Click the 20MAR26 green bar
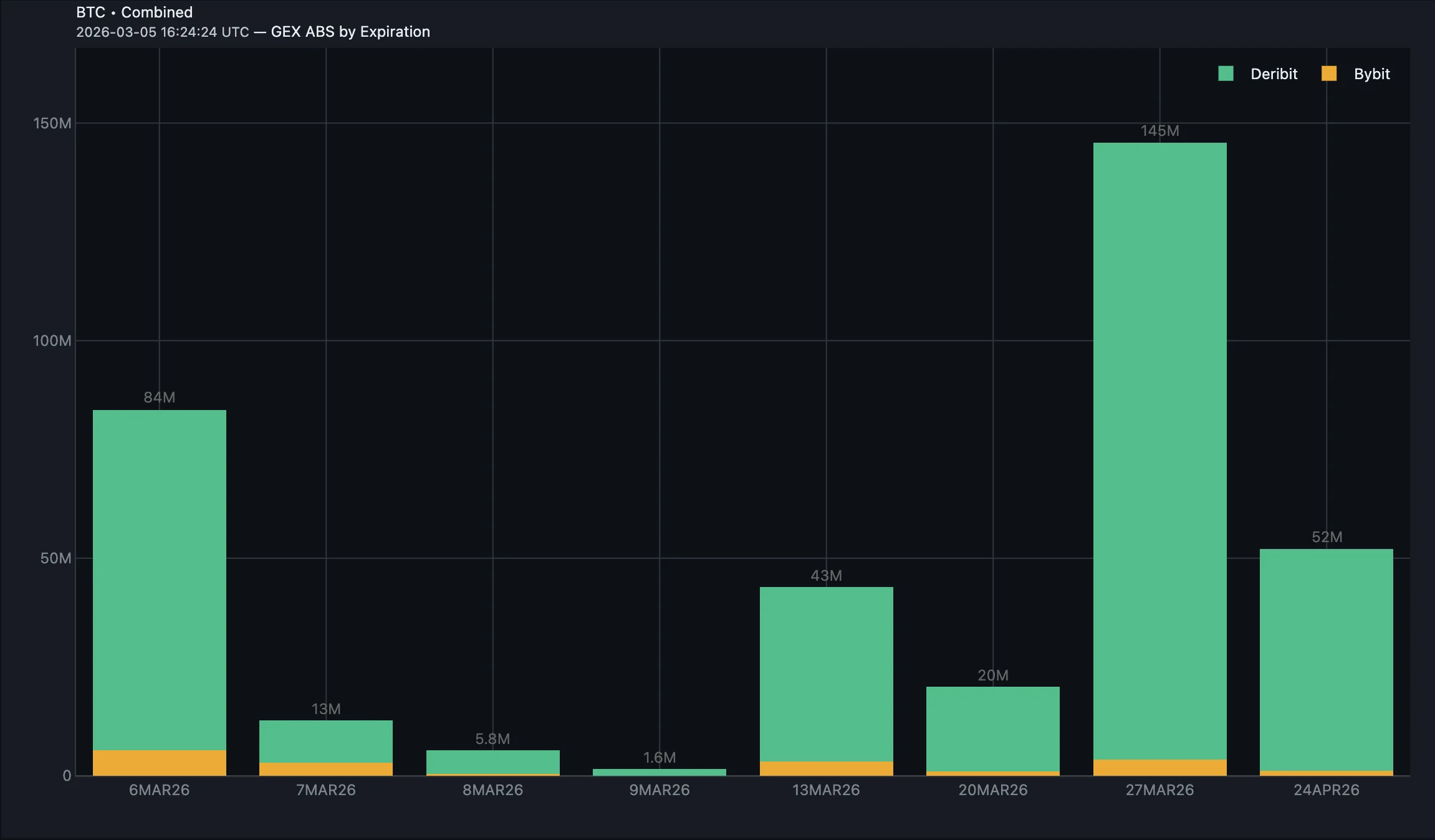This screenshot has width=1435, height=840. point(992,728)
